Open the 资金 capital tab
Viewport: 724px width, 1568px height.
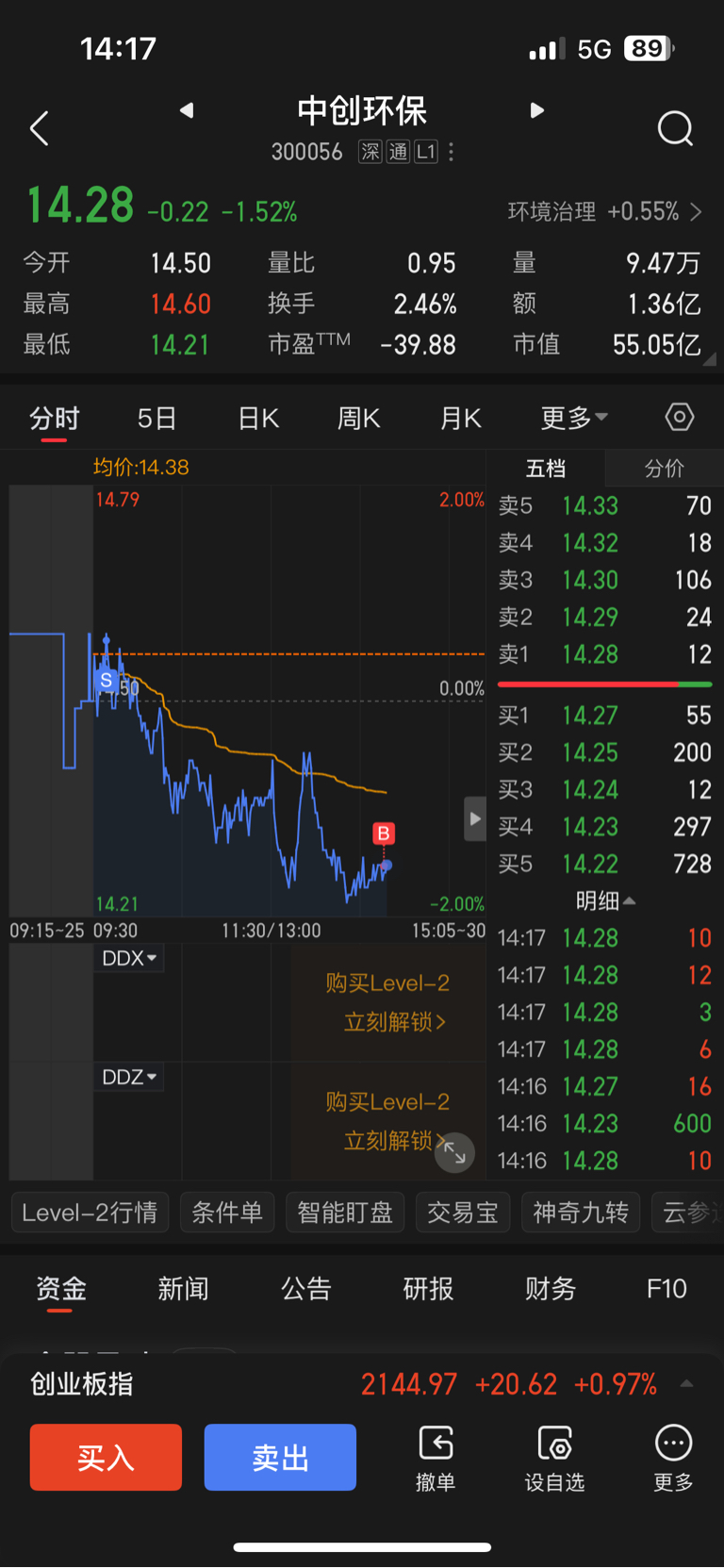(61, 1289)
